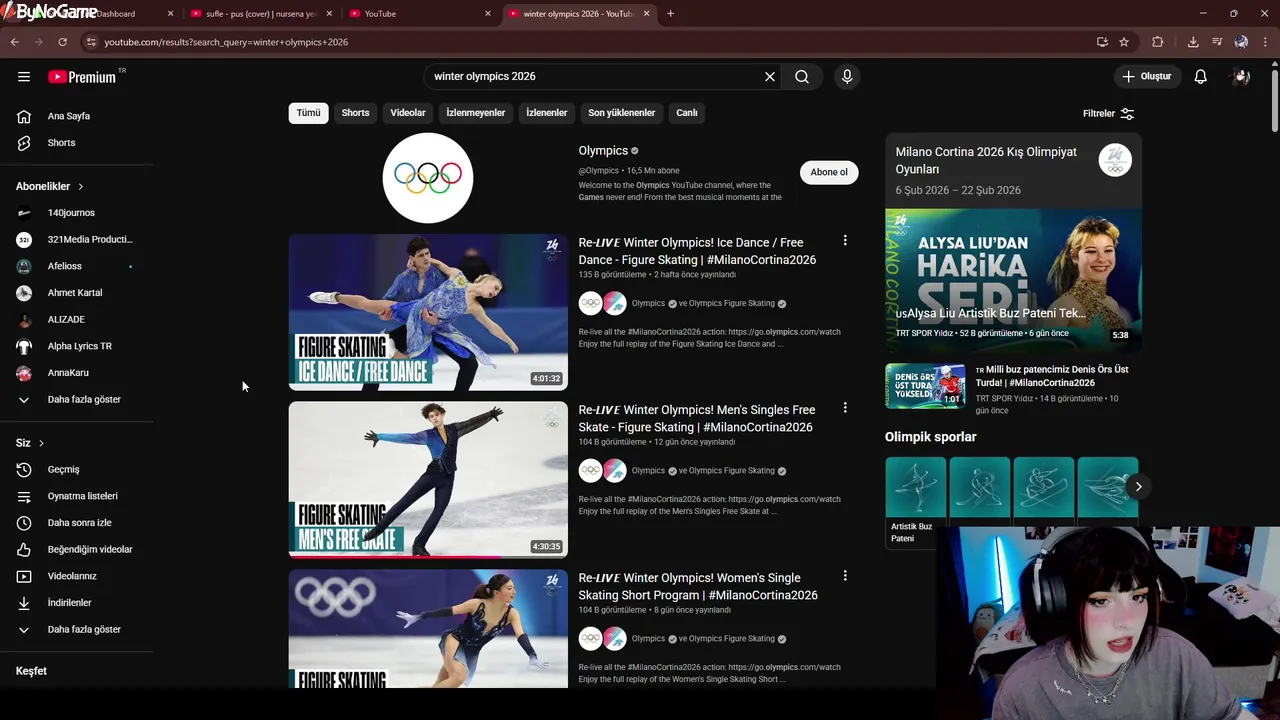Start voice search with microphone icon
The image size is (1280, 720).
[847, 76]
